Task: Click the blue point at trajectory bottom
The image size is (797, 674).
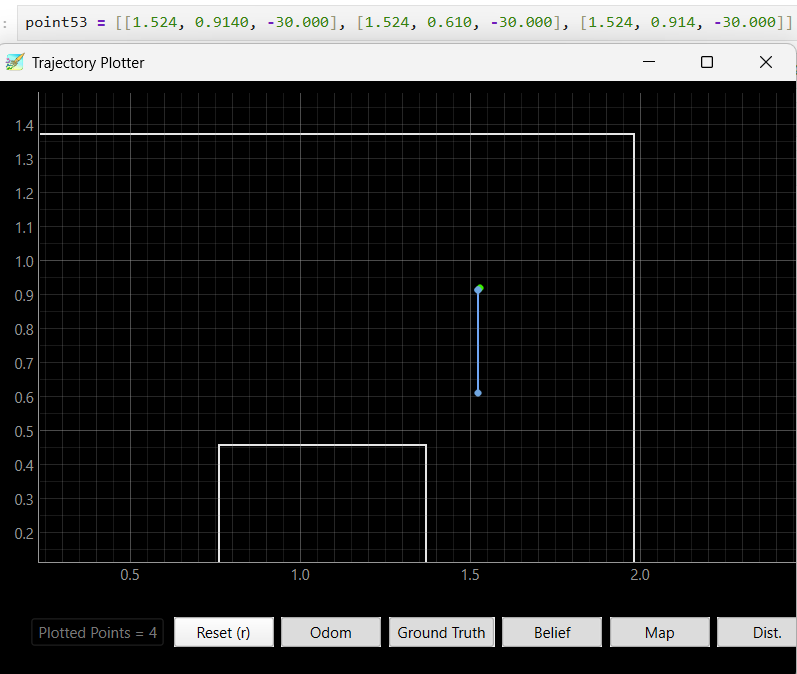Action: coord(478,393)
